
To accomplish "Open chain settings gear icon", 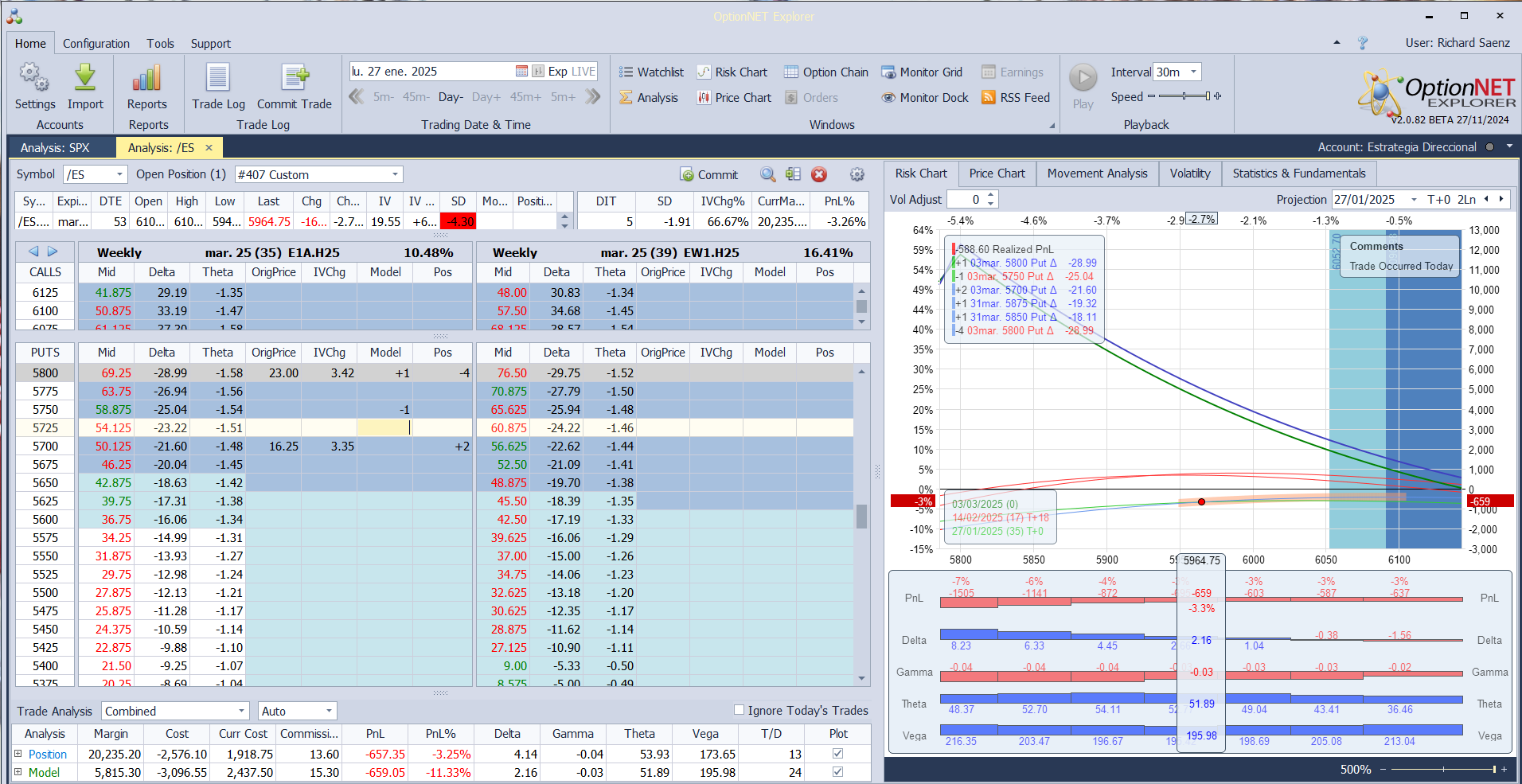I will click(857, 175).
